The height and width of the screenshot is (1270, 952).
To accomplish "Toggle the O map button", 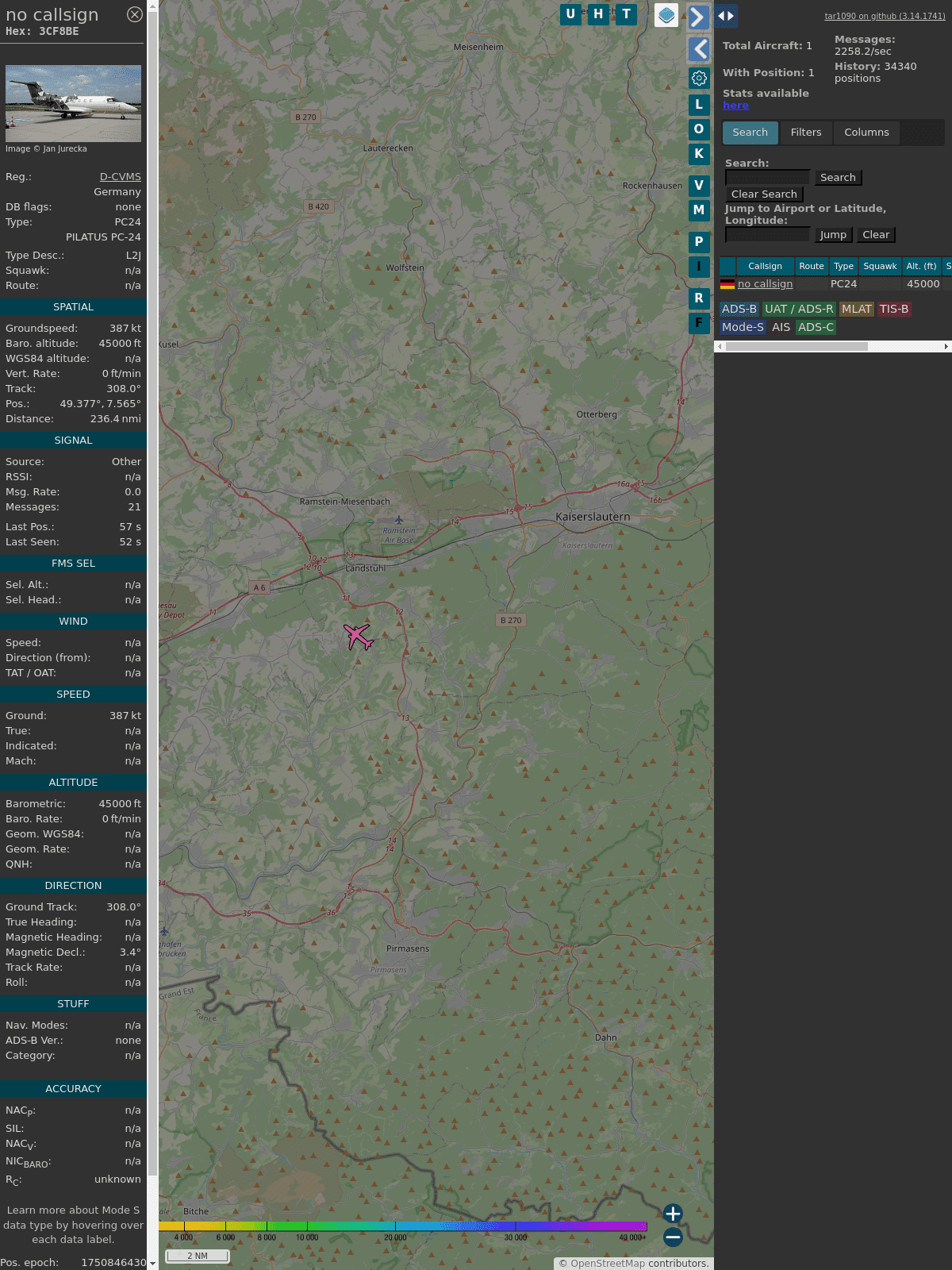I will (699, 129).
